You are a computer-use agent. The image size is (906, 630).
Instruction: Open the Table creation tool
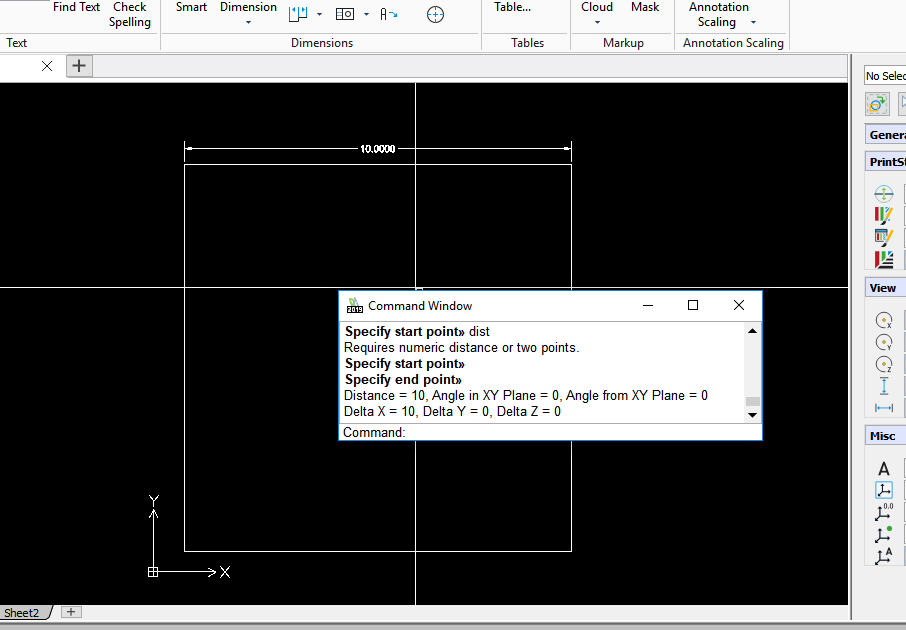click(x=511, y=7)
